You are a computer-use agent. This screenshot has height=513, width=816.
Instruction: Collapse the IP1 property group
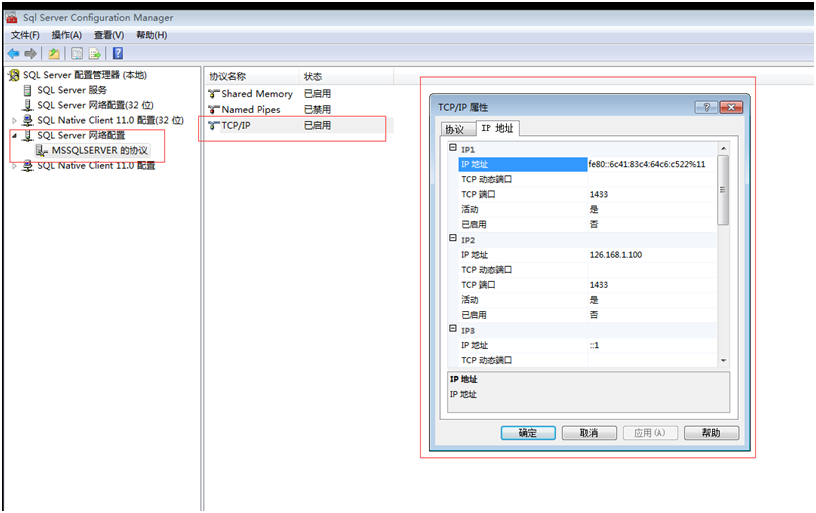453,149
